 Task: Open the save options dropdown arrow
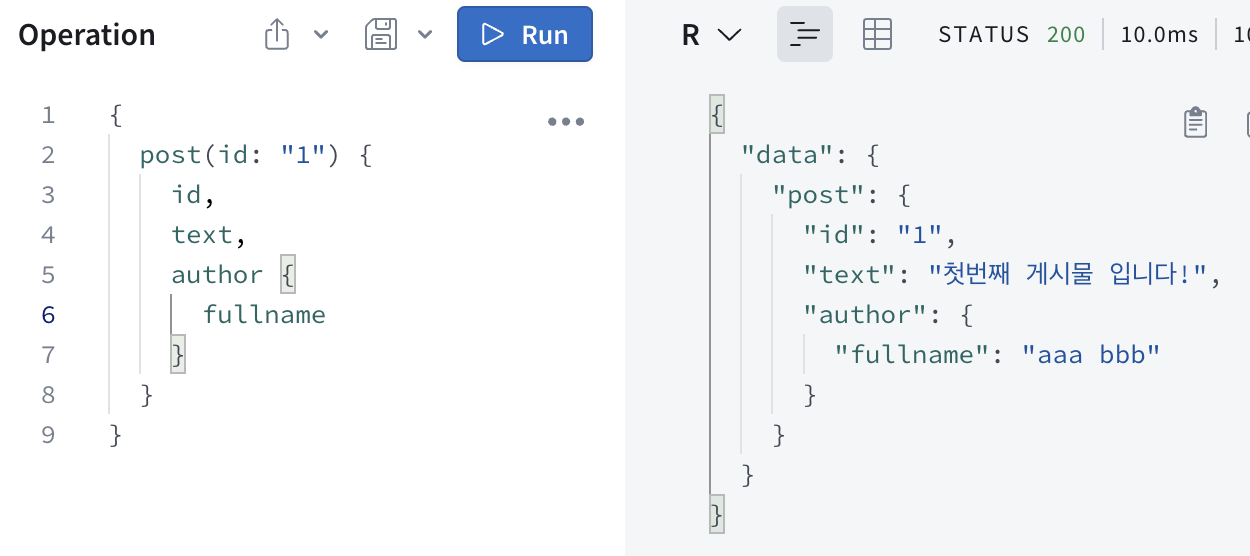(x=425, y=35)
